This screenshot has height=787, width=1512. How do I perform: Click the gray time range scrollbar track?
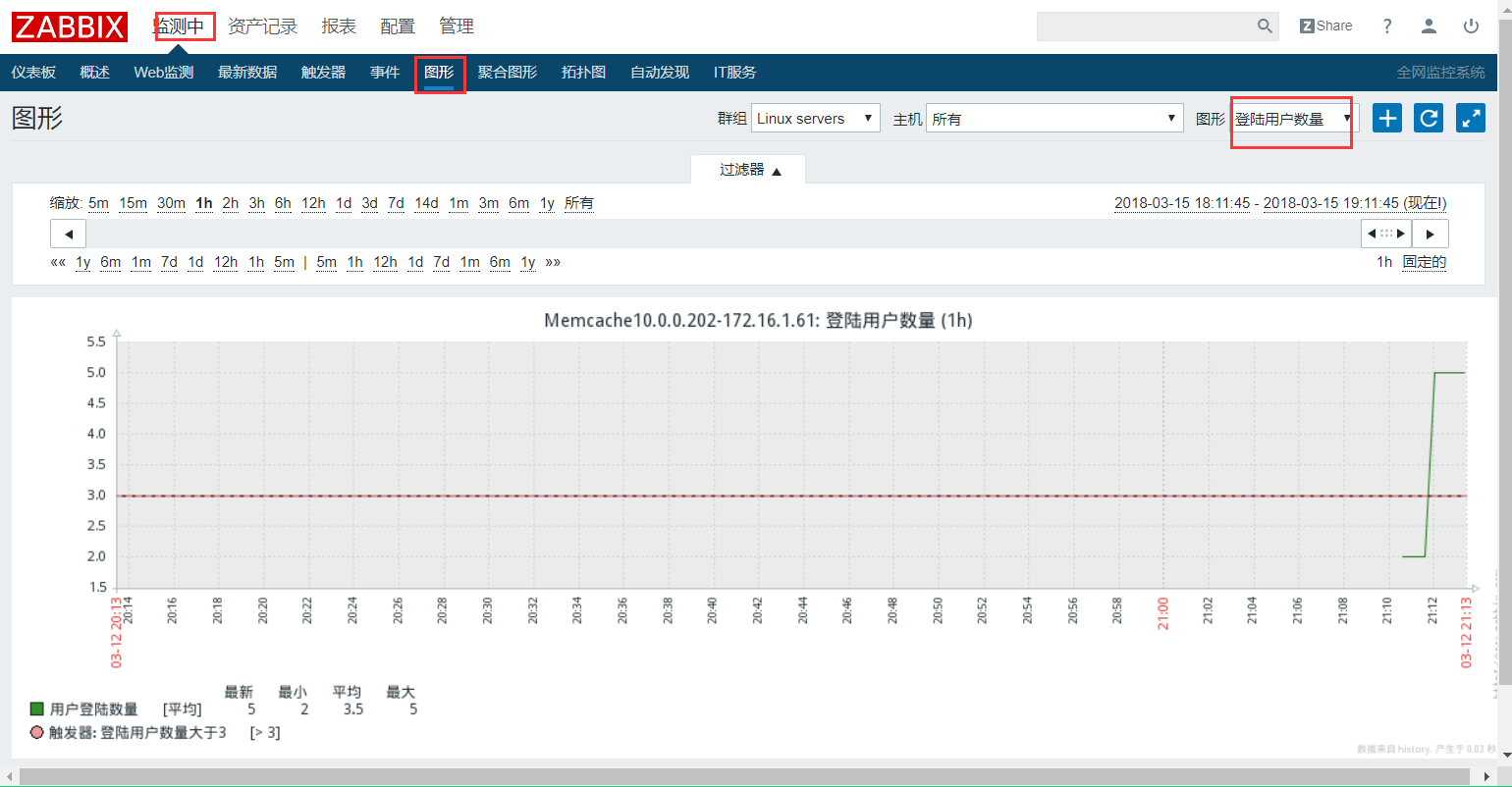pyautogui.click(x=724, y=234)
